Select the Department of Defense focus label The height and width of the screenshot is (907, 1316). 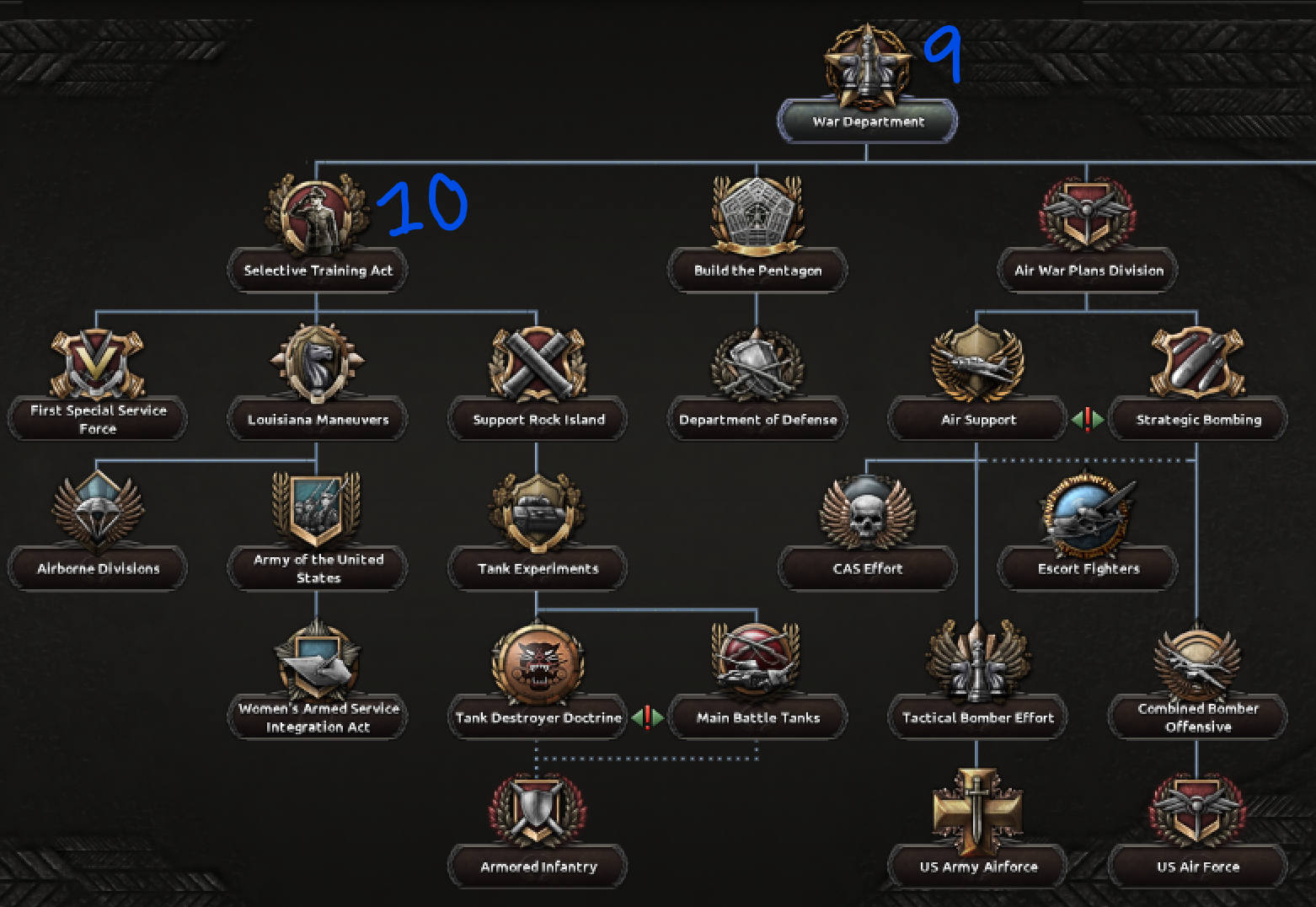pyautogui.click(x=757, y=420)
